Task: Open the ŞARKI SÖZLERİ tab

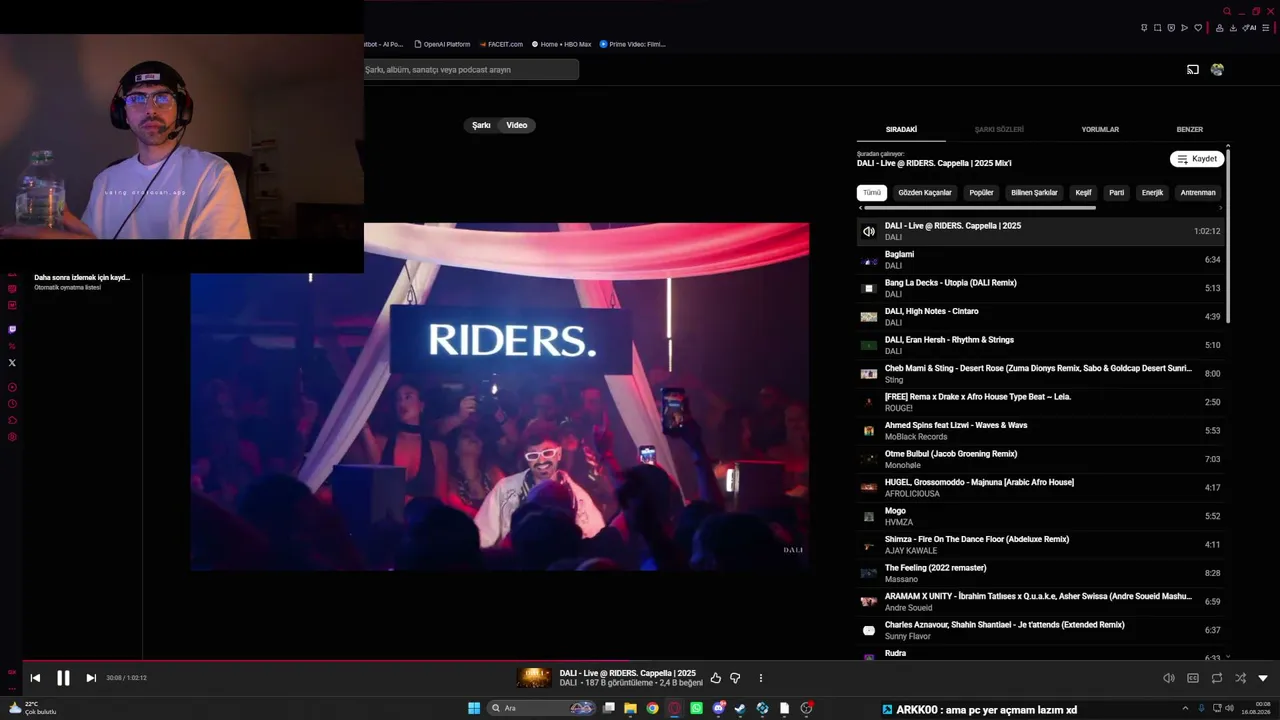Action: [999, 130]
